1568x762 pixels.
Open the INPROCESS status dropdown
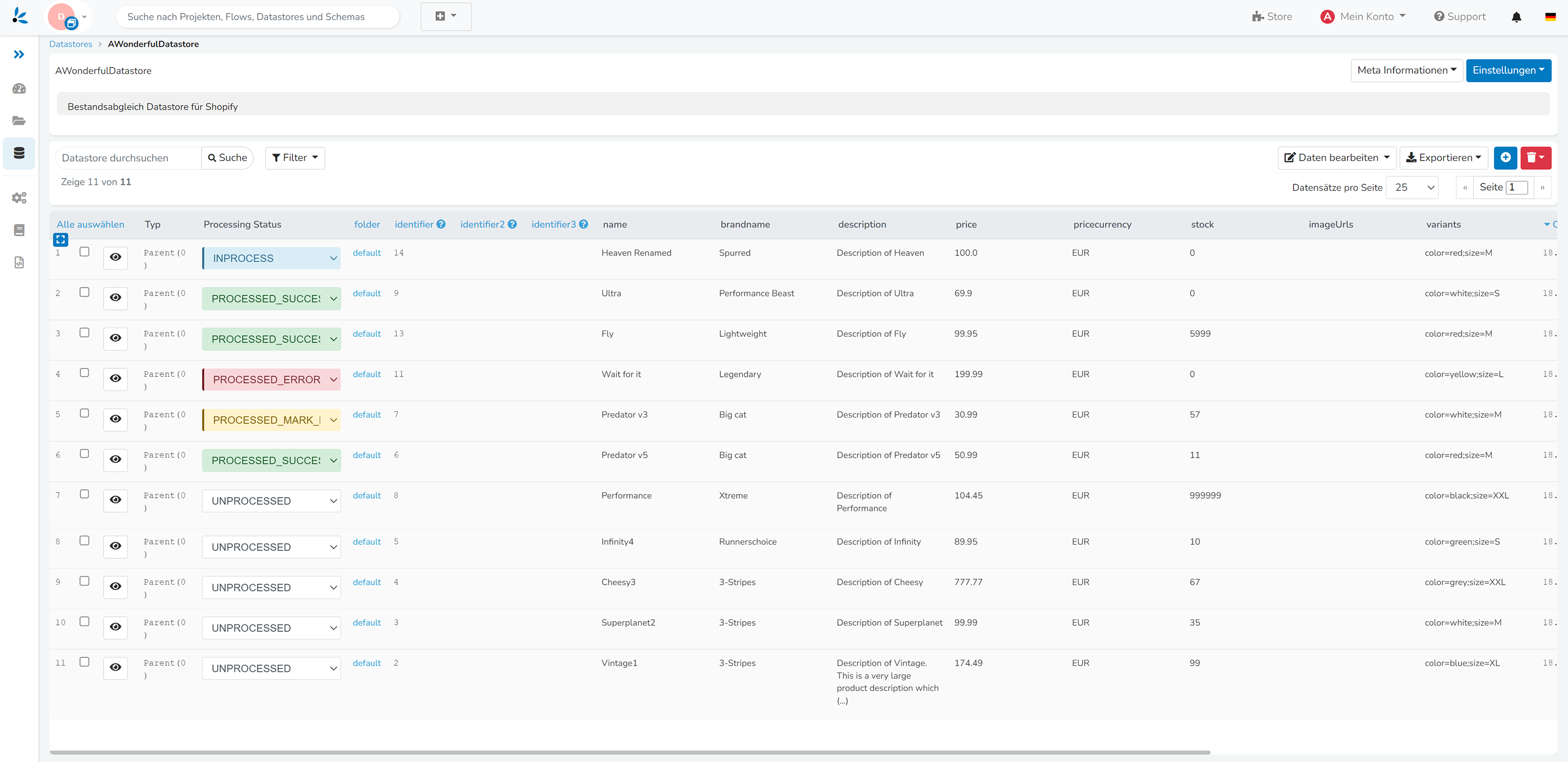tap(272, 258)
